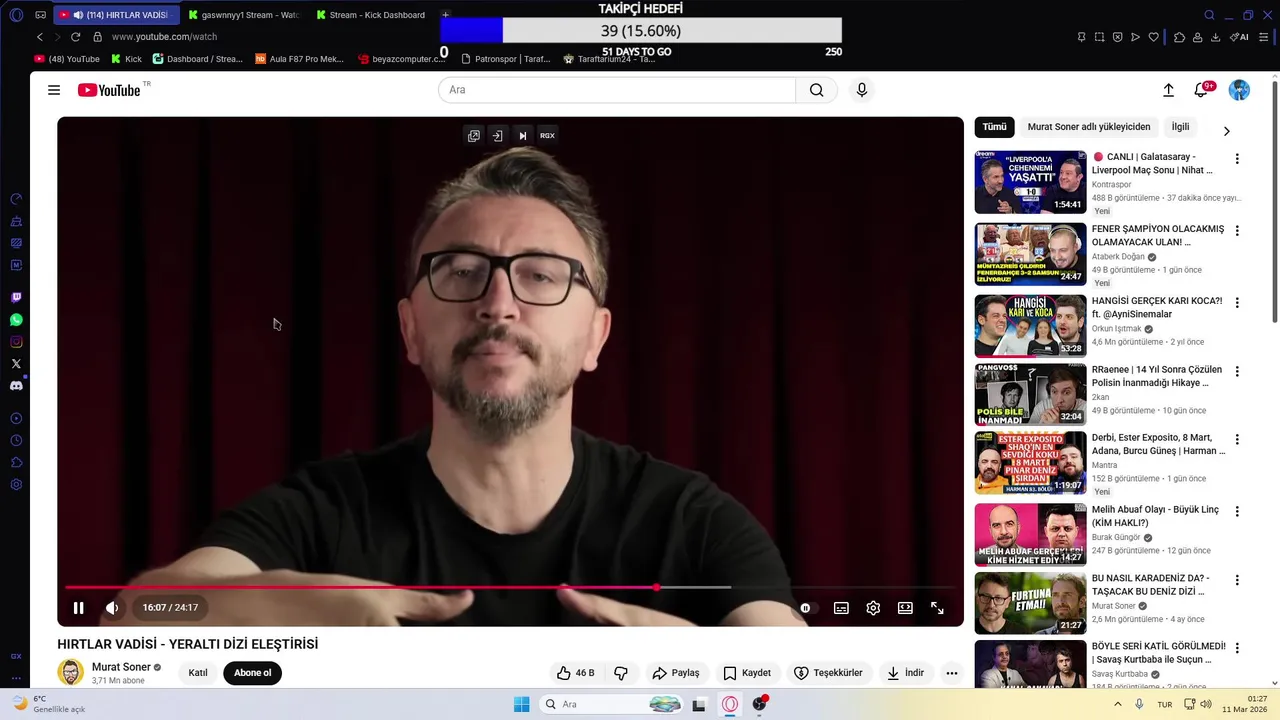Open Murat Soner channel avatar
The height and width of the screenshot is (720, 1280).
coord(71,673)
